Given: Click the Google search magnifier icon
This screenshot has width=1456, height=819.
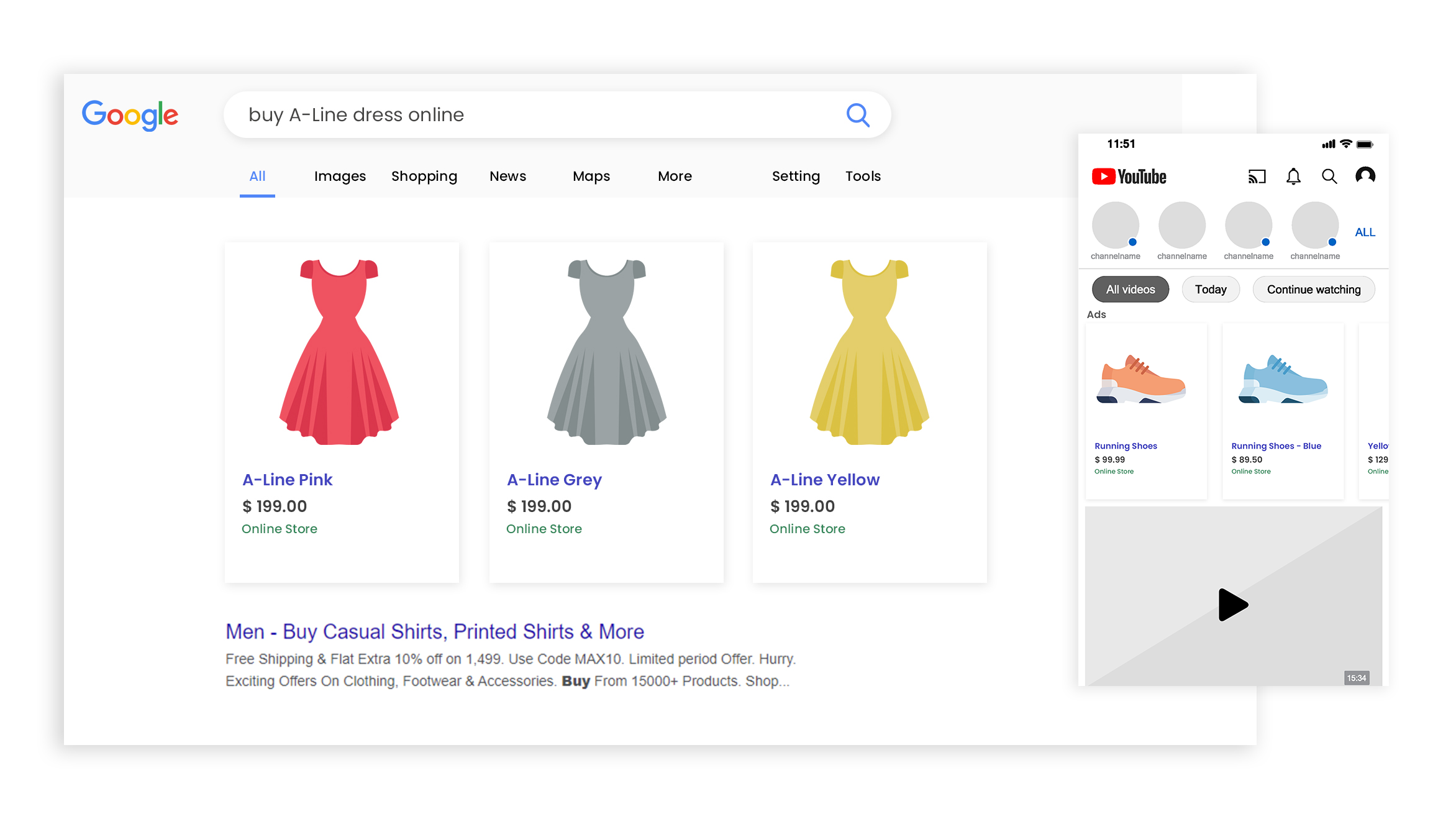Looking at the screenshot, I should tap(857, 115).
